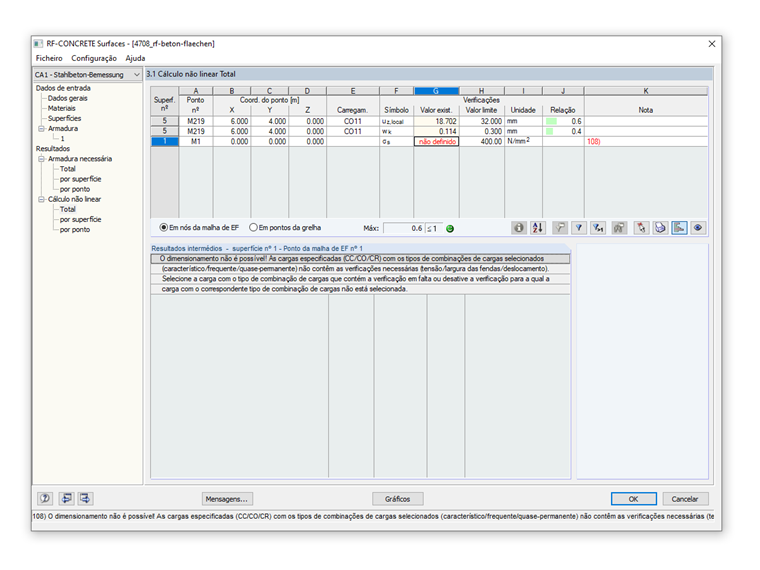Click the green relation swatch with 0.6
The width and height of the screenshot is (760, 570).
[551, 121]
